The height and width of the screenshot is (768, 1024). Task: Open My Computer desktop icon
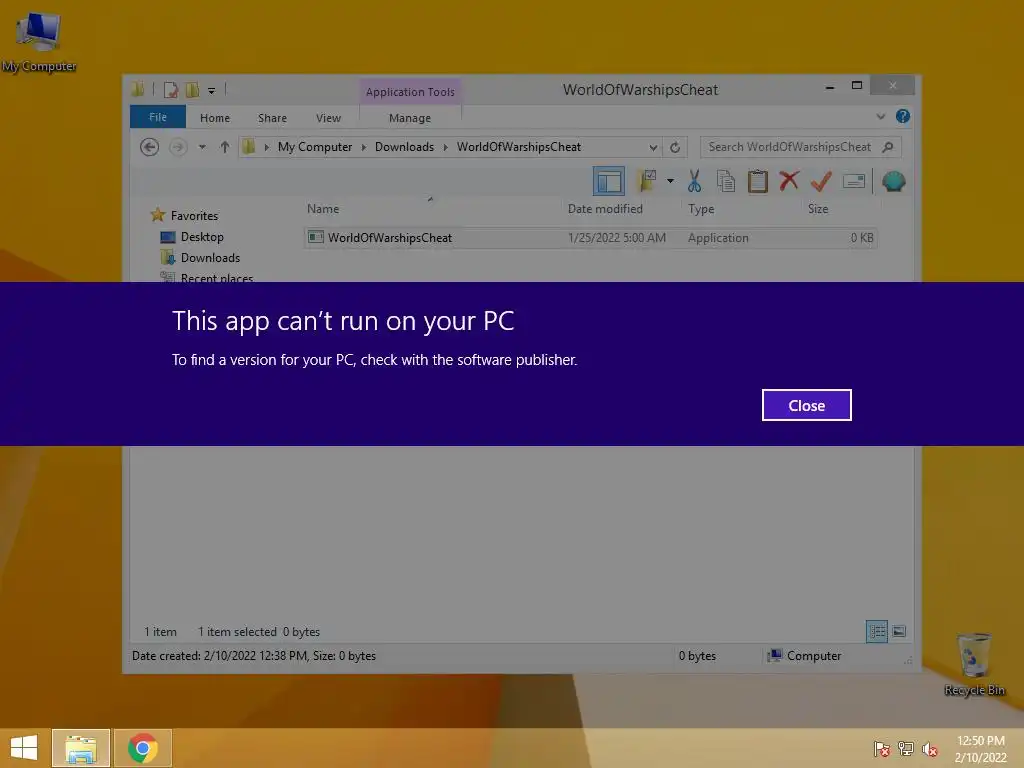coord(39,42)
